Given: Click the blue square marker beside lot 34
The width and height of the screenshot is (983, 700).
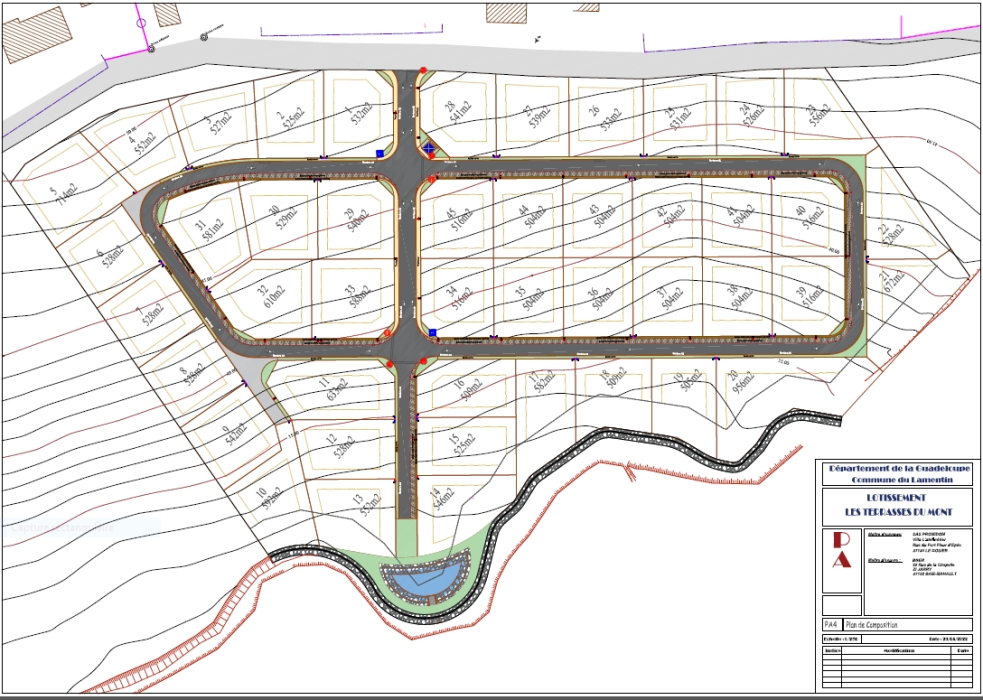Looking at the screenshot, I should [x=433, y=332].
